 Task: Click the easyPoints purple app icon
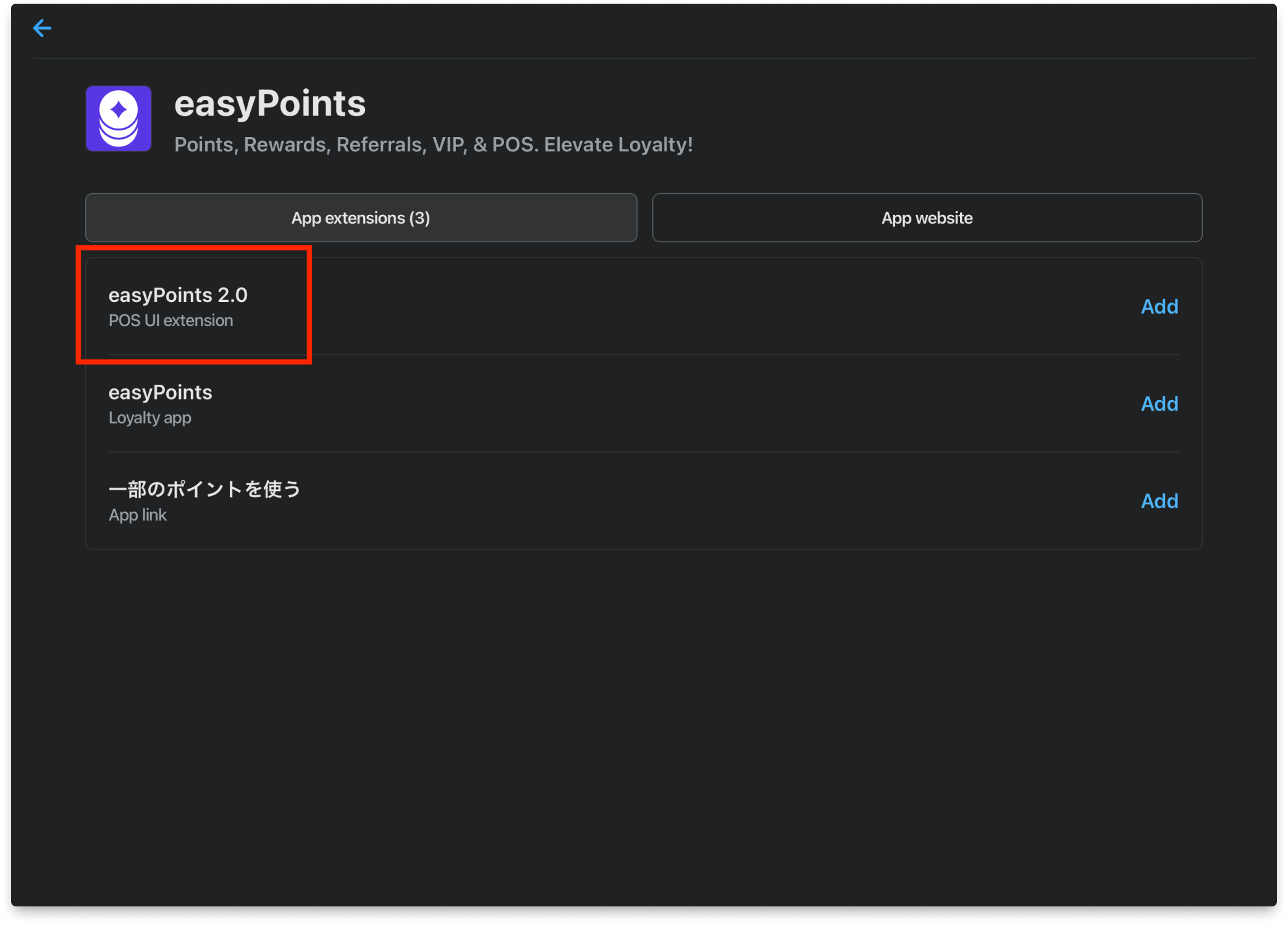tap(119, 119)
